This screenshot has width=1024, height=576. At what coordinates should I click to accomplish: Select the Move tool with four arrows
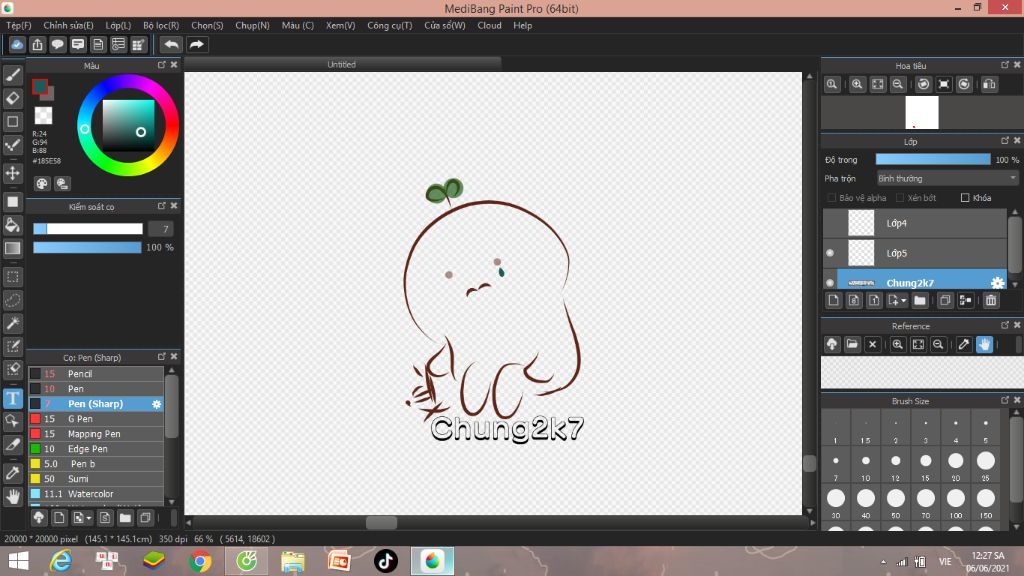point(12,173)
